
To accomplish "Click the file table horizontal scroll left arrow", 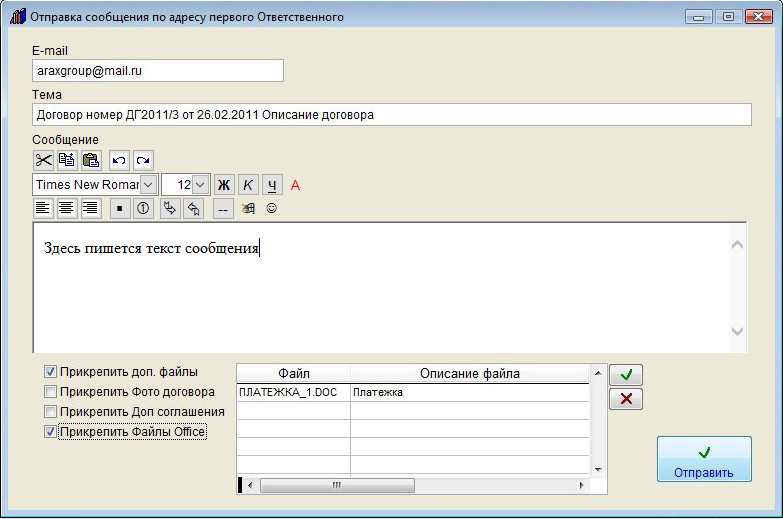I will pyautogui.click(x=251, y=485).
